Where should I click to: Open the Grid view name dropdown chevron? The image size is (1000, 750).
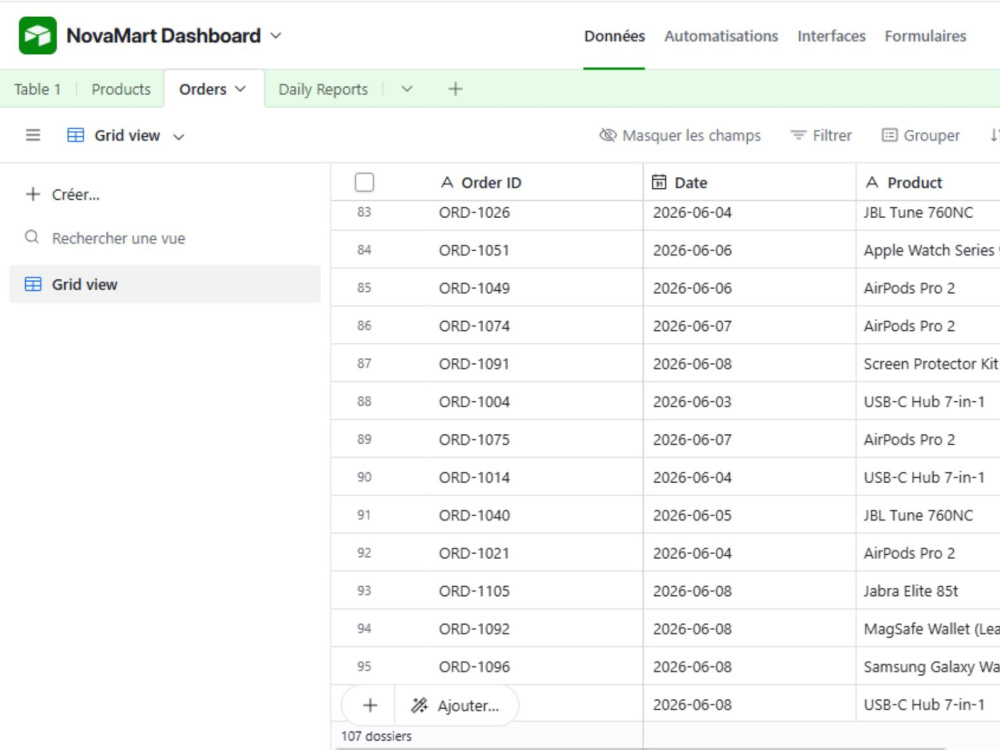coord(179,136)
